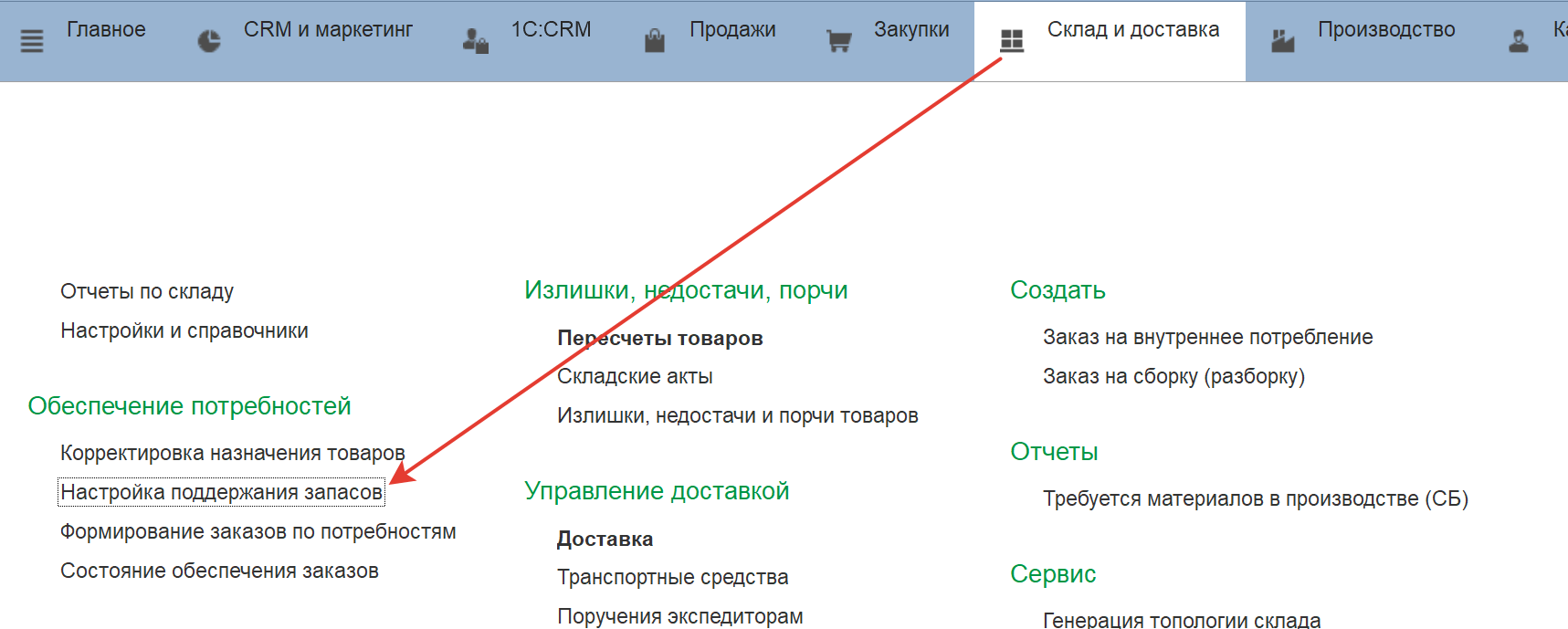
Task: Open Корректировка назначения товаров
Action: click(x=232, y=454)
